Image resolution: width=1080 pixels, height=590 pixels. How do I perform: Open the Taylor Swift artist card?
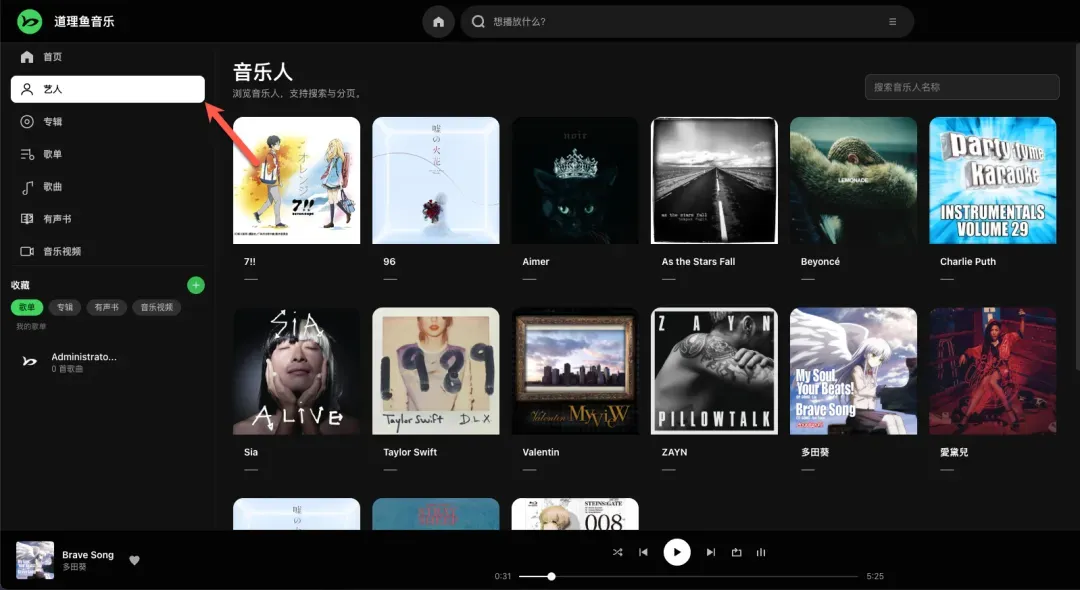click(x=436, y=371)
